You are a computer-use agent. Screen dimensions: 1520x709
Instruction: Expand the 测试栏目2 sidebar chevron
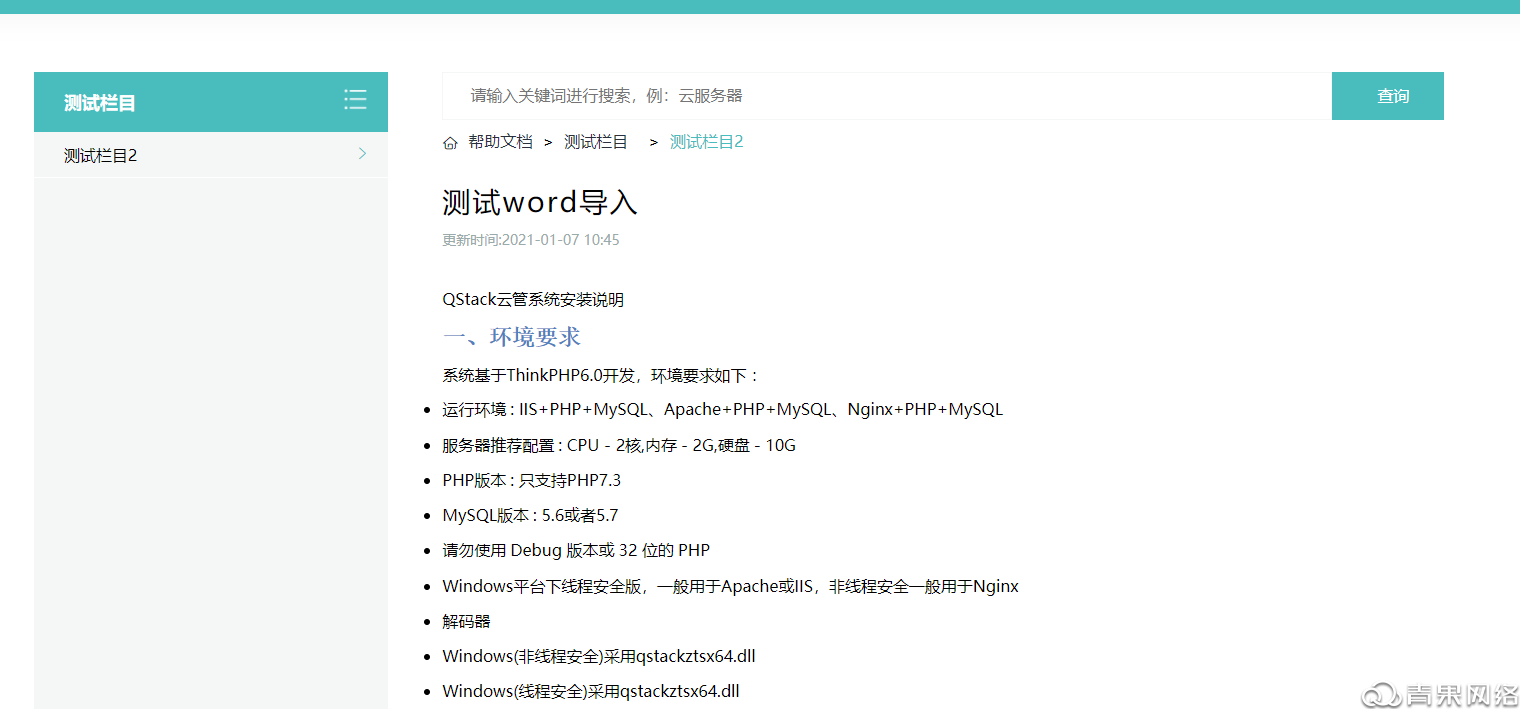362,154
